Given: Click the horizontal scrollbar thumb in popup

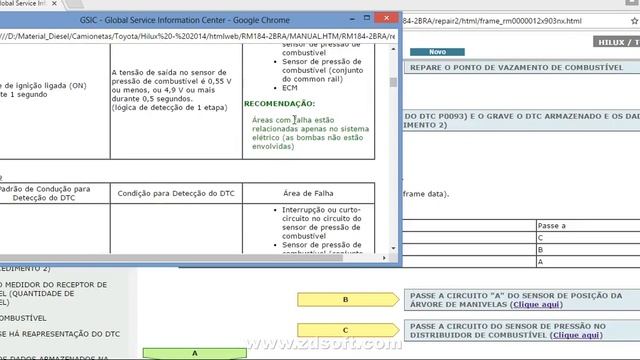Looking at the screenshot, I should pos(171,258).
